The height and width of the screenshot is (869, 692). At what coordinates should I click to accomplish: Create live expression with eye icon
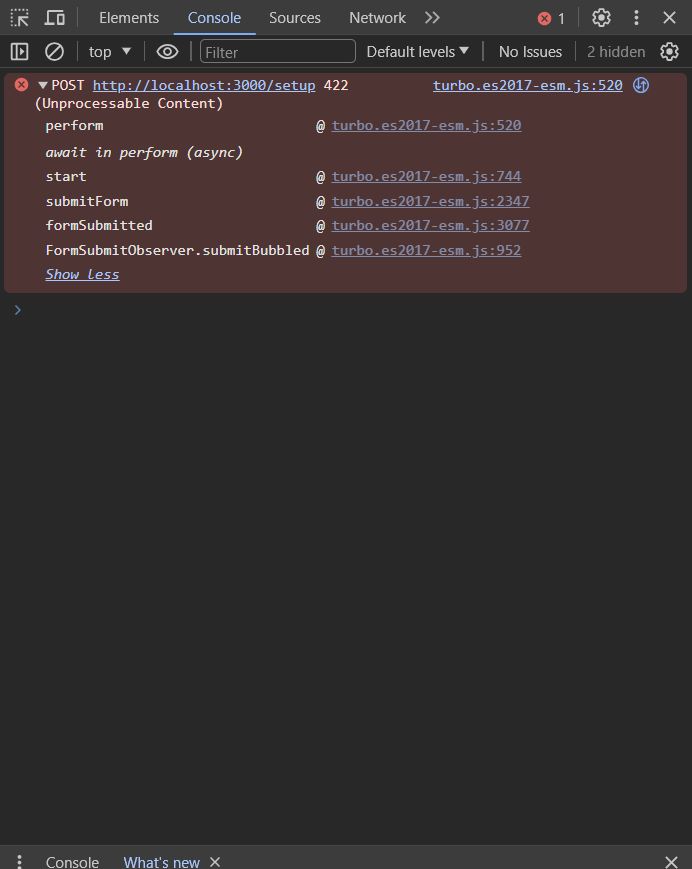click(x=167, y=52)
